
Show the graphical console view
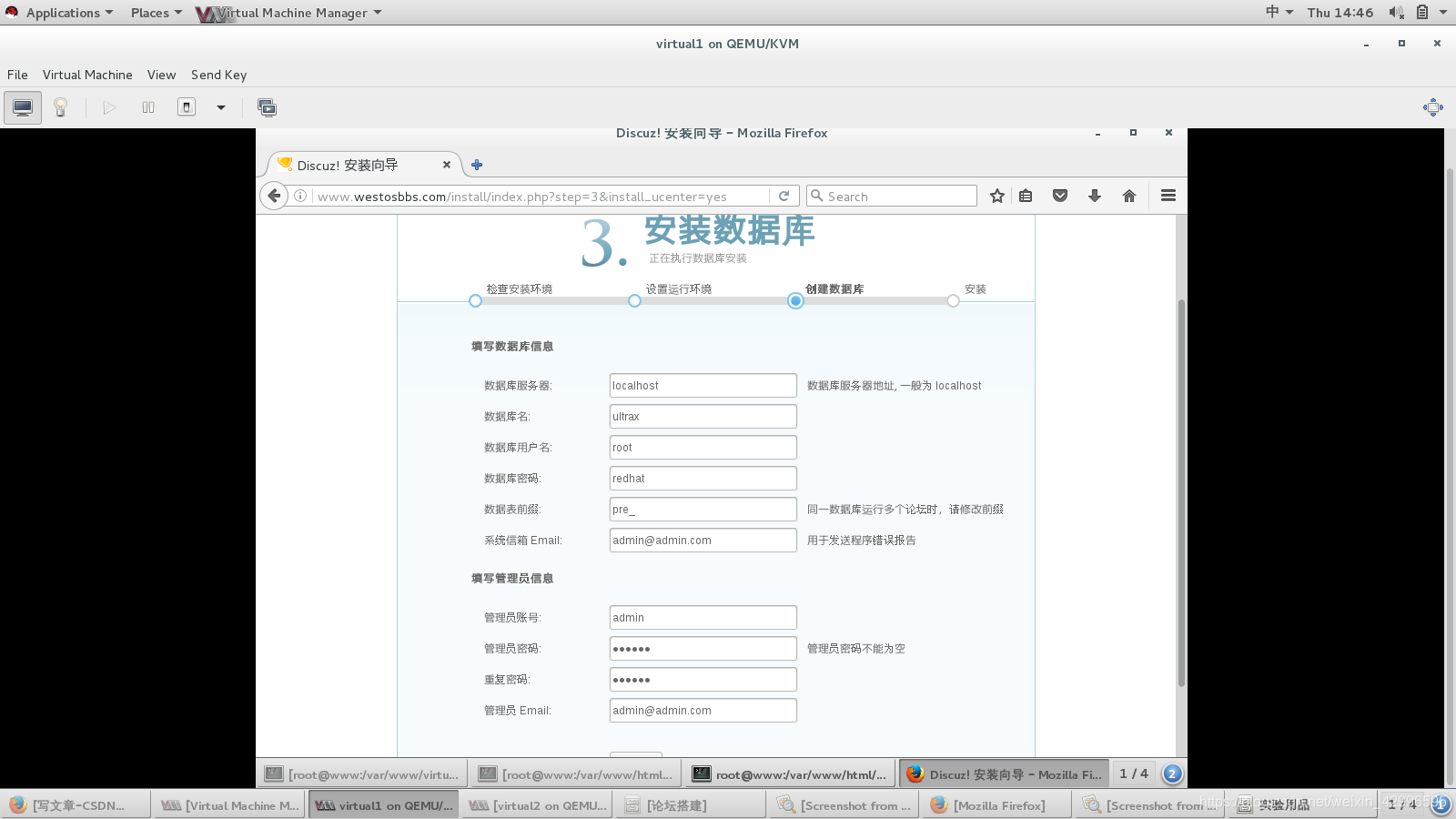[x=23, y=107]
